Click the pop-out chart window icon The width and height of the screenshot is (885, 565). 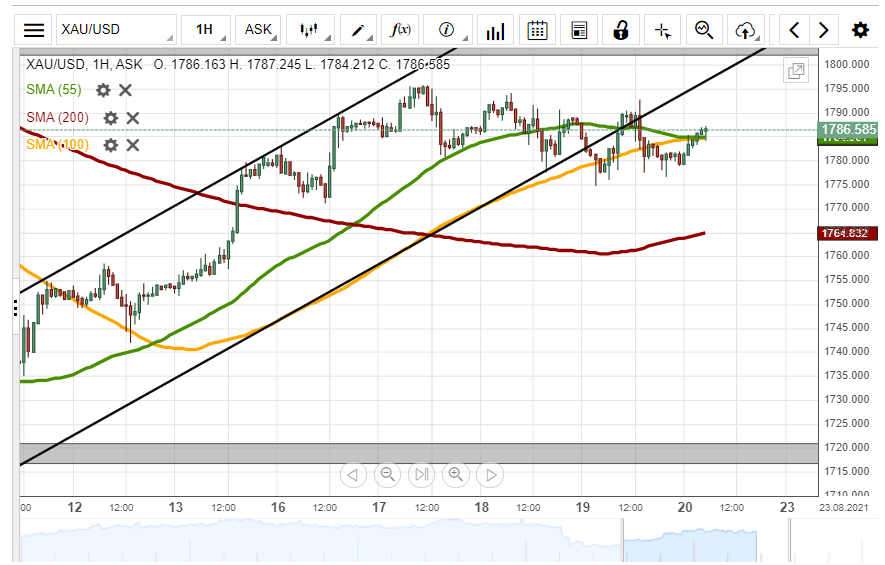pos(796,71)
